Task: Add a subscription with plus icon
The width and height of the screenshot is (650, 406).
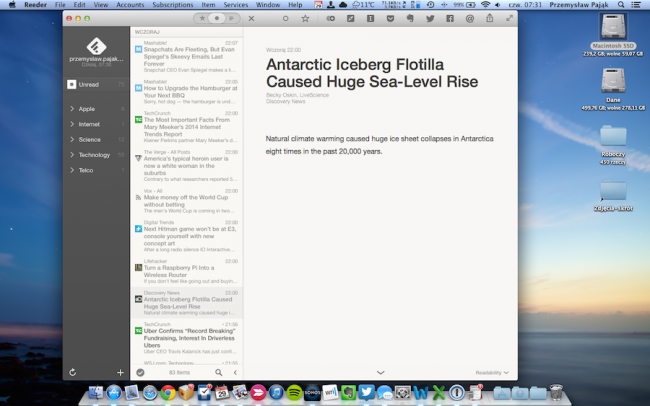Action: 120,372
